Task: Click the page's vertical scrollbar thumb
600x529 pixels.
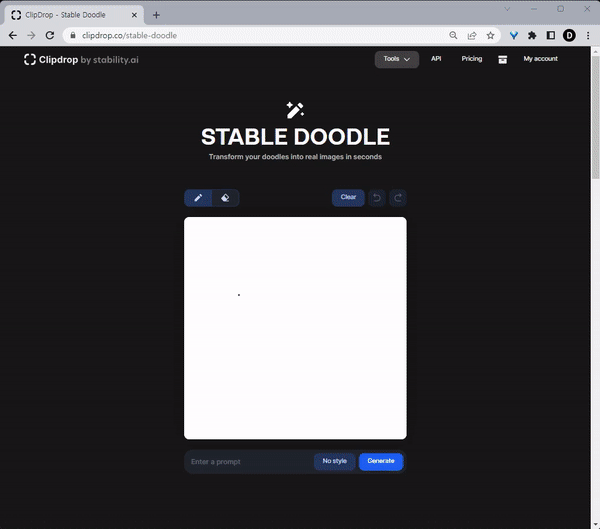Action: (595, 117)
